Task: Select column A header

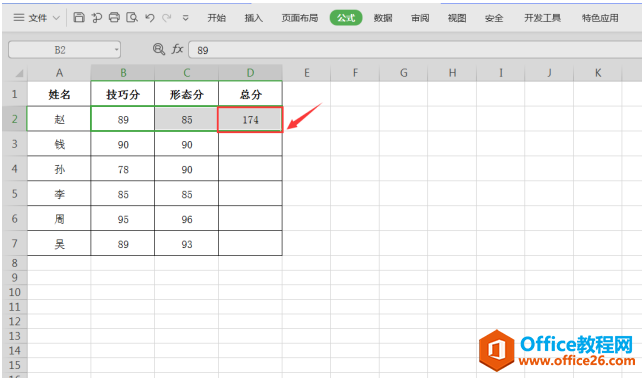Action: click(x=59, y=73)
